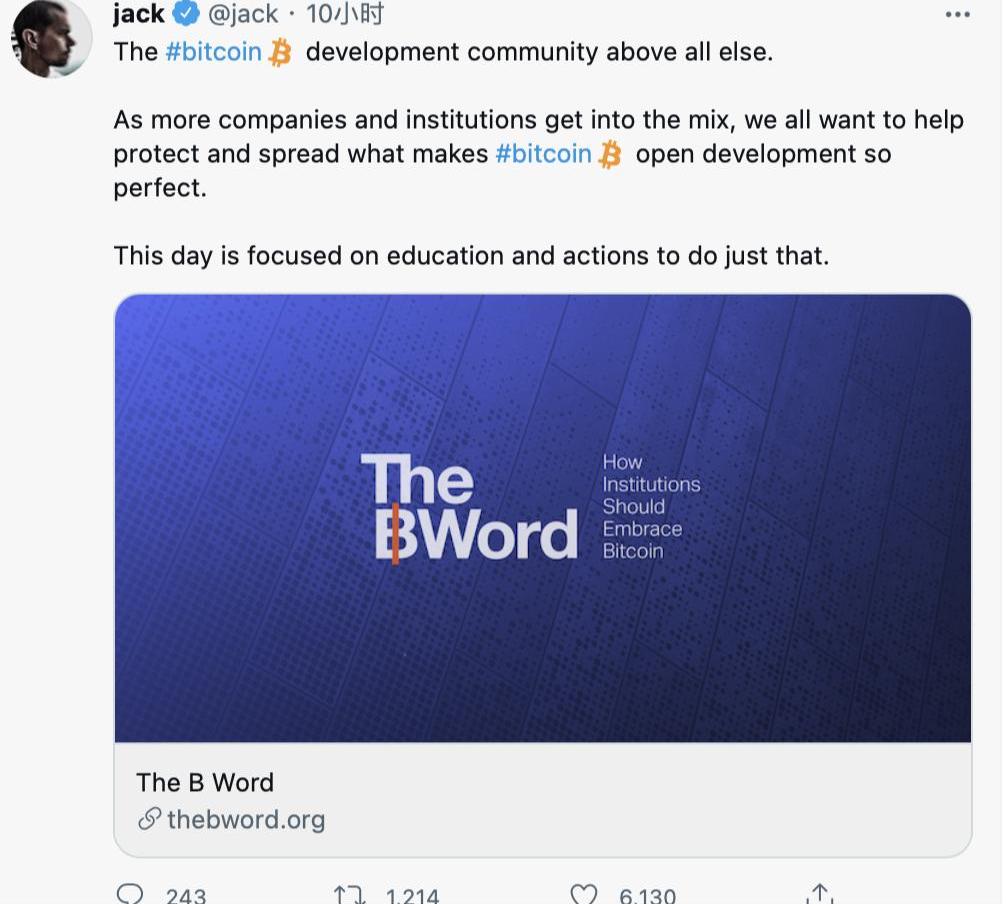Click the Bitcoin emoji after the first hashtag
This screenshot has width=1006, height=904.
point(280,52)
